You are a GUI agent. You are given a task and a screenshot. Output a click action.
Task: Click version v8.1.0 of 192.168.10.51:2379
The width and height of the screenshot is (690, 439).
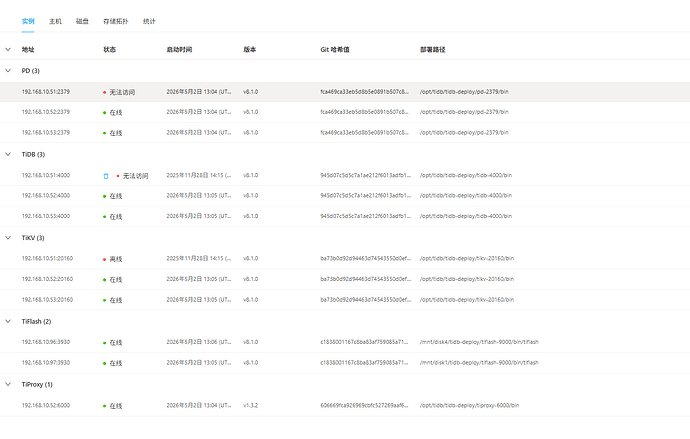[x=250, y=91]
